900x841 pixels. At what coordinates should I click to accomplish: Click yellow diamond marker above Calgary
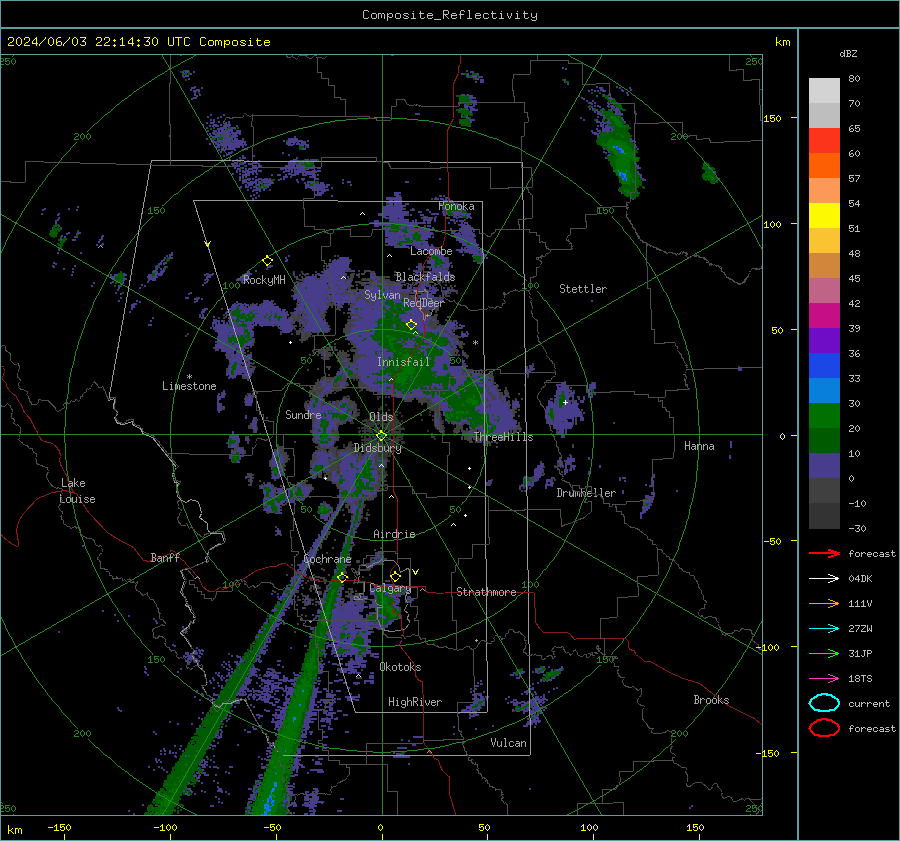(395, 576)
